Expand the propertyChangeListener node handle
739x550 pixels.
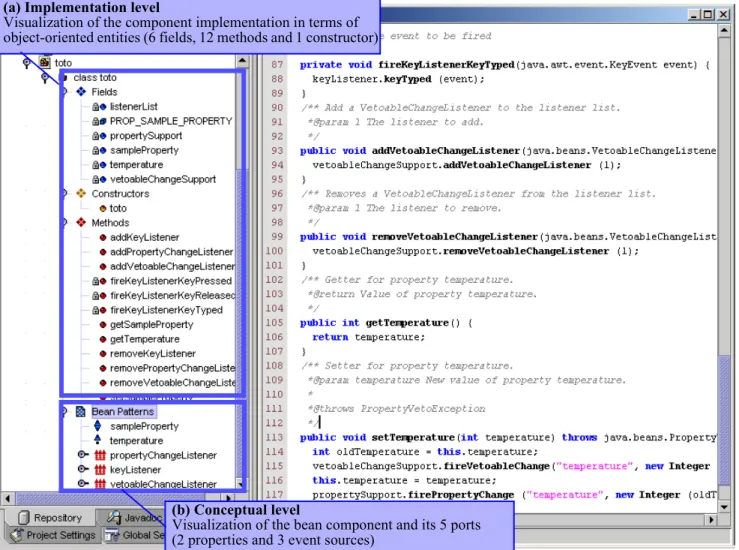(83, 455)
